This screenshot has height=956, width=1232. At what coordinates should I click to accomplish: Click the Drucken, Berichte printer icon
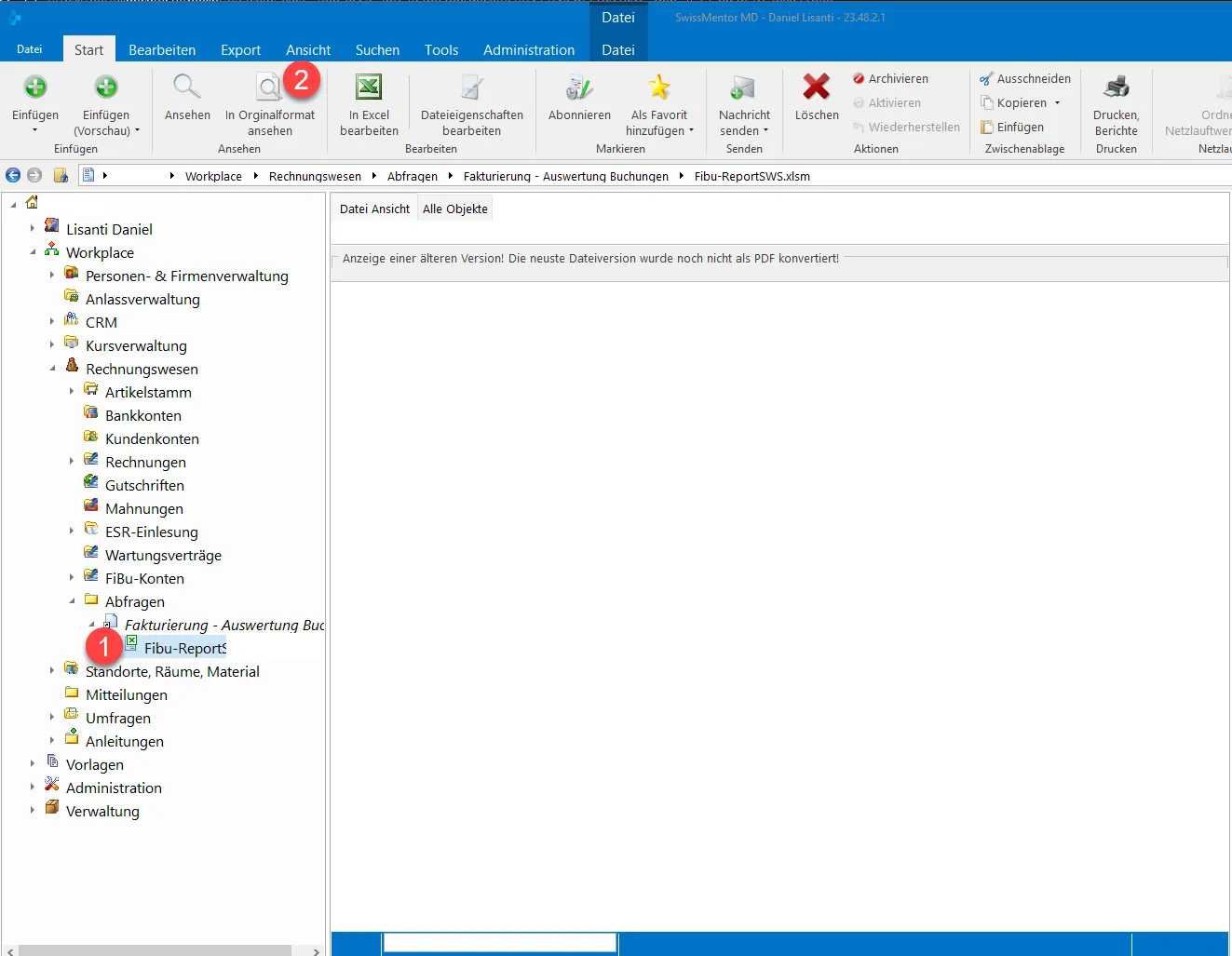click(x=1116, y=88)
